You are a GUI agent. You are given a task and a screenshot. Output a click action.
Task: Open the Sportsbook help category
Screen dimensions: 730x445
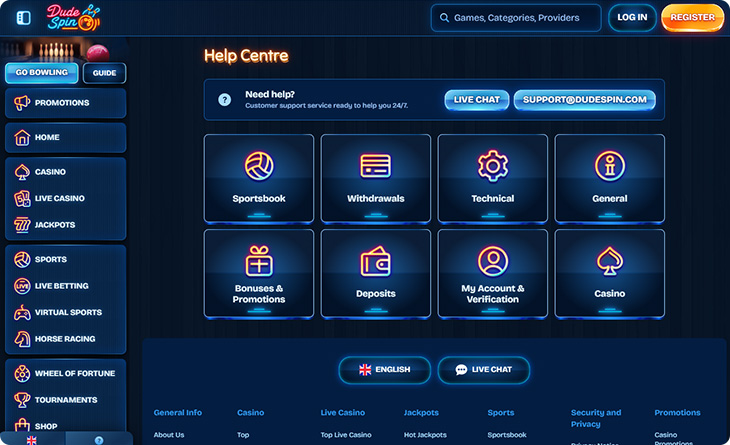(259, 178)
